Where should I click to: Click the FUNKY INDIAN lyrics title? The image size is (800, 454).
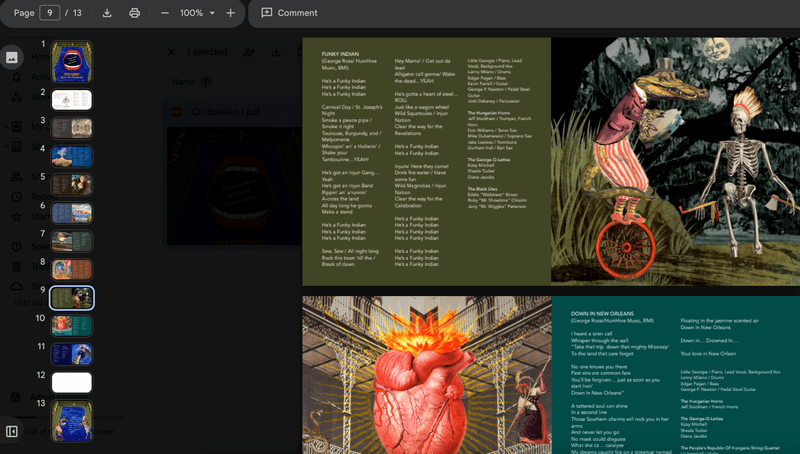point(340,54)
